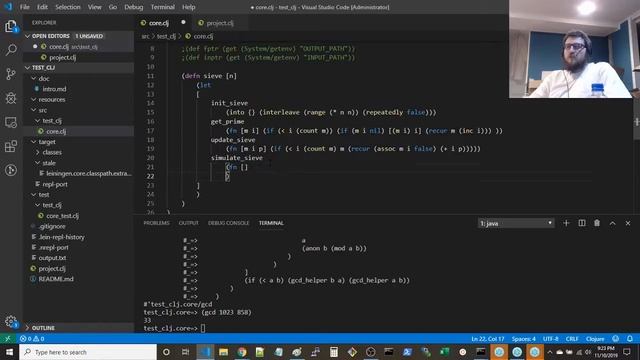Screen dimensions: 640x360
Task: Open notifications bell in status bar
Action: 630,339
